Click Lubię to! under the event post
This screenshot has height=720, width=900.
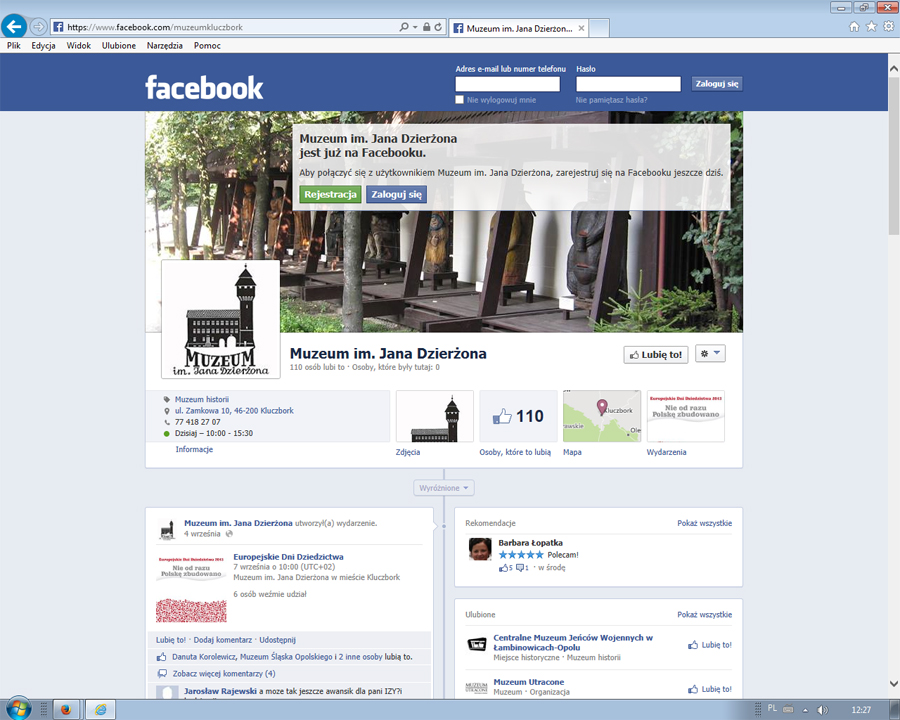click(170, 640)
